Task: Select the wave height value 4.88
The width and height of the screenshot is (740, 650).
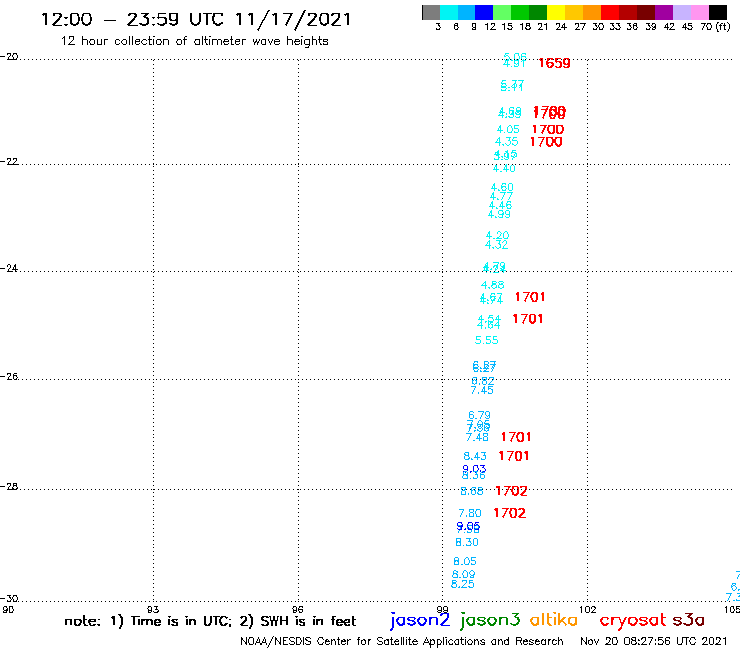Action: (x=492, y=285)
